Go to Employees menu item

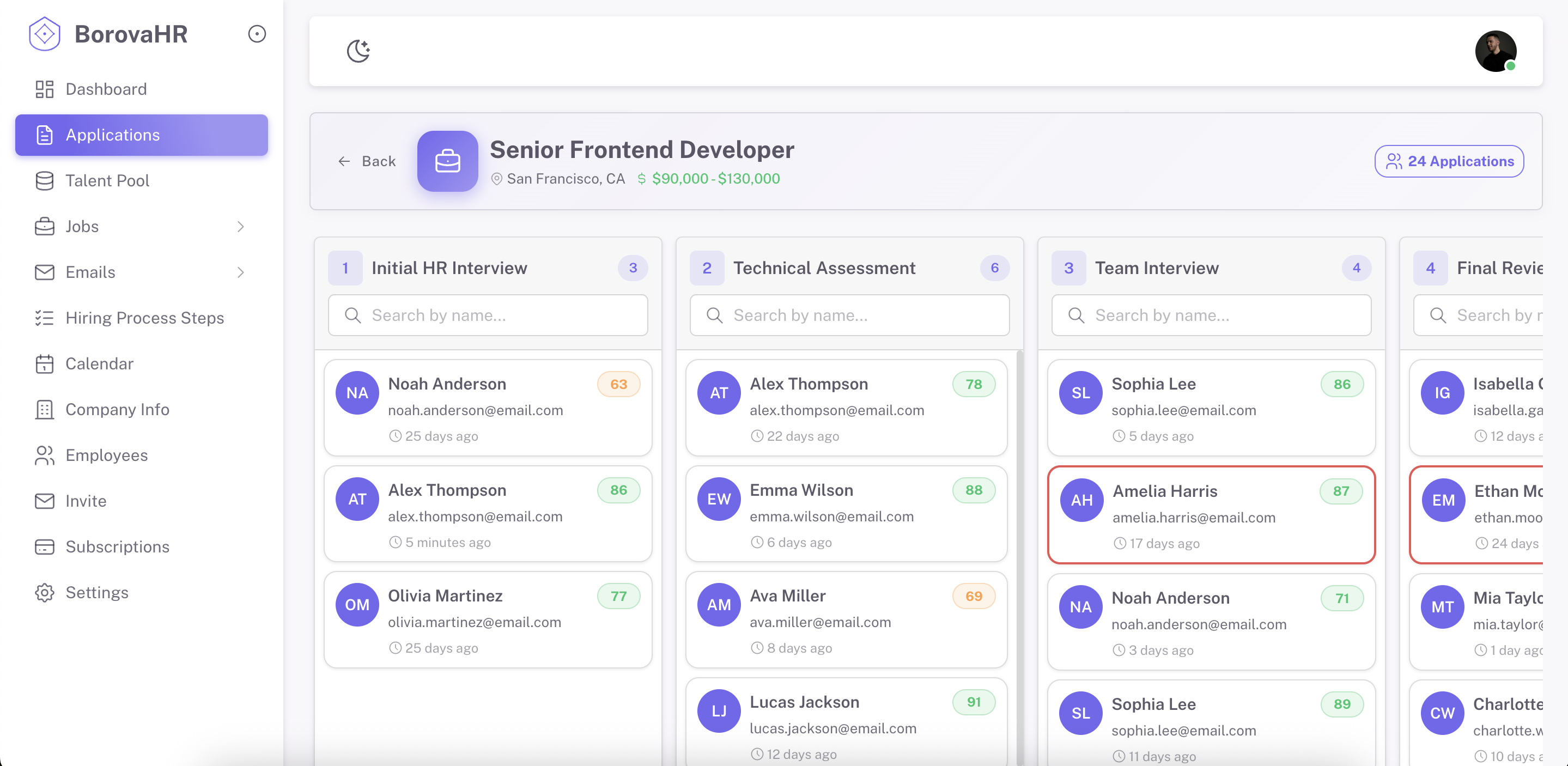[x=107, y=455]
